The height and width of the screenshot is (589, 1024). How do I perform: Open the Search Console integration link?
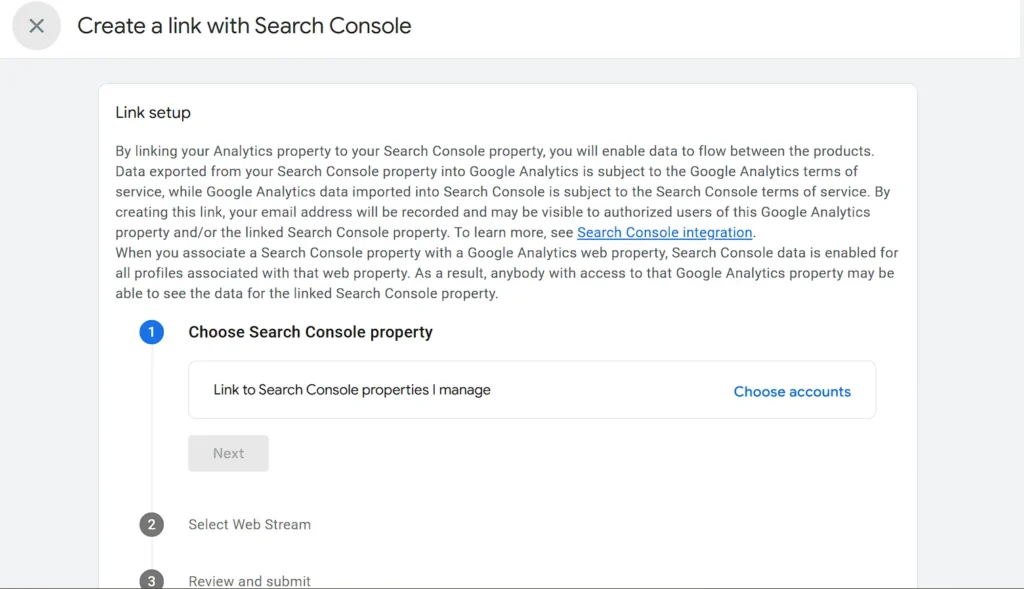click(x=664, y=232)
